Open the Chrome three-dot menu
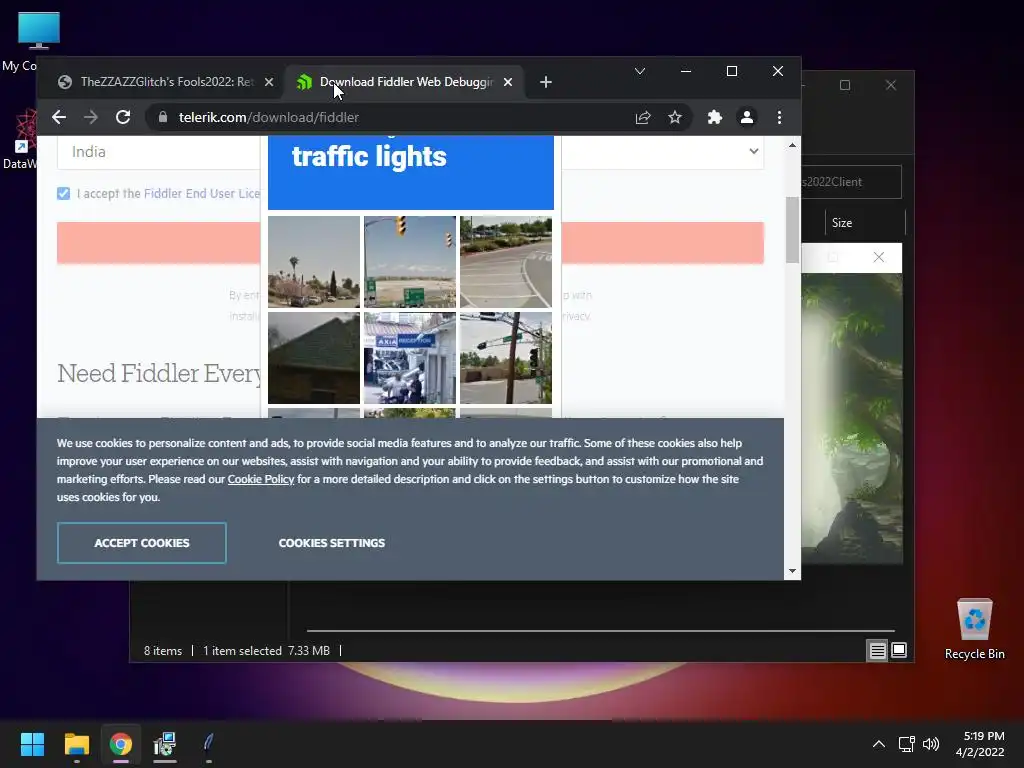The width and height of the screenshot is (1024, 768). [779, 118]
